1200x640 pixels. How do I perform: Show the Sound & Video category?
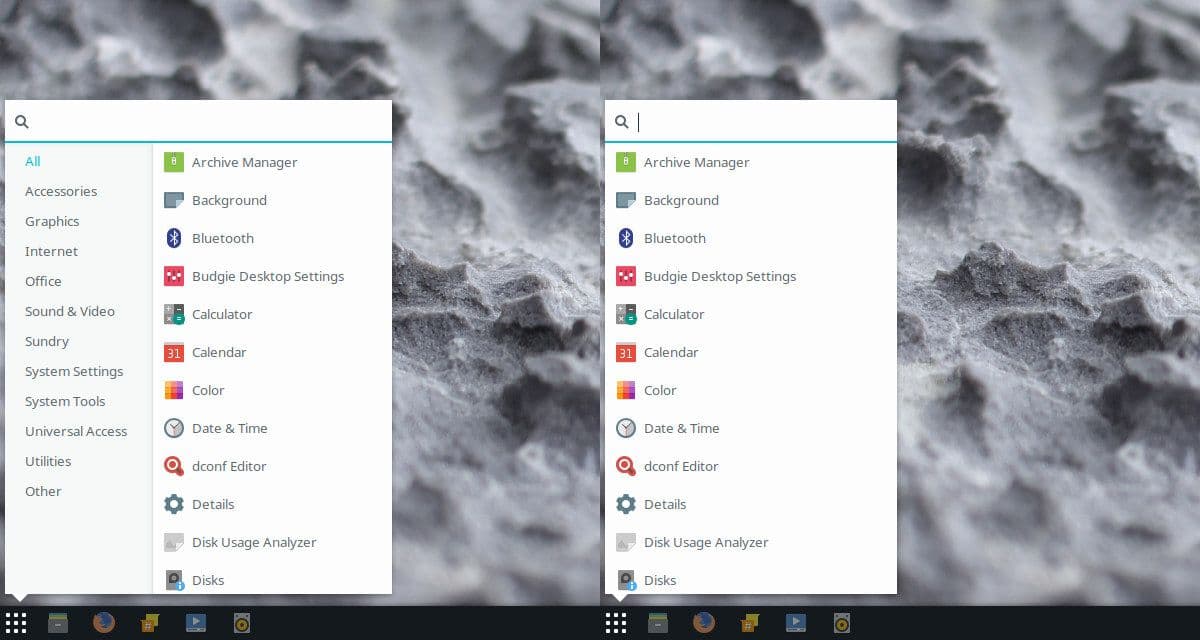click(x=70, y=311)
